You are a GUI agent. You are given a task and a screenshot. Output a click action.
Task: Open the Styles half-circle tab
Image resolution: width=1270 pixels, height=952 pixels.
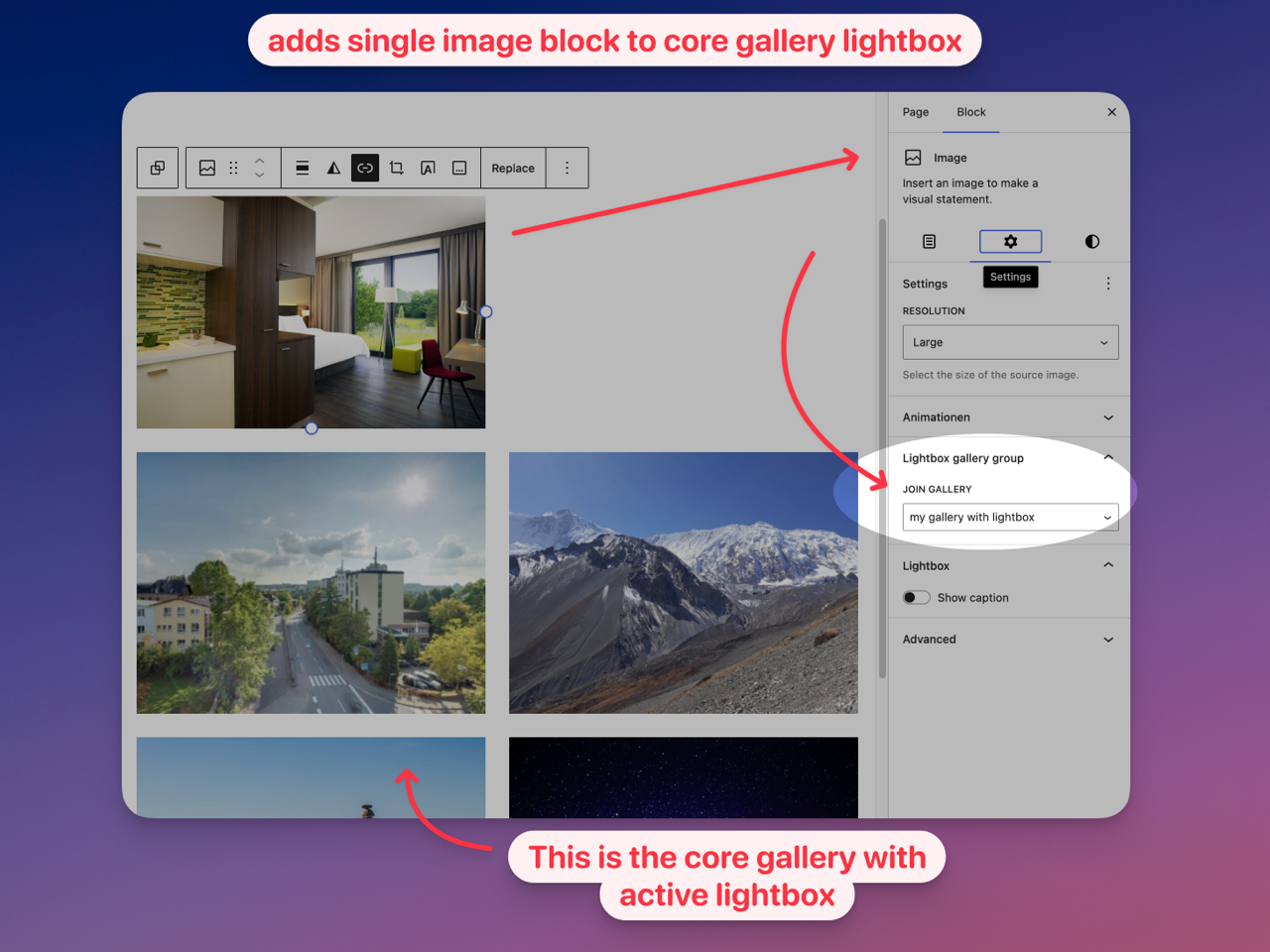point(1092,241)
